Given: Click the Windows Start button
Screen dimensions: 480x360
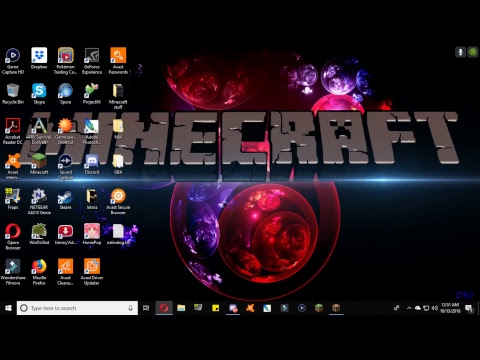Looking at the screenshot, I should click(x=8, y=308).
